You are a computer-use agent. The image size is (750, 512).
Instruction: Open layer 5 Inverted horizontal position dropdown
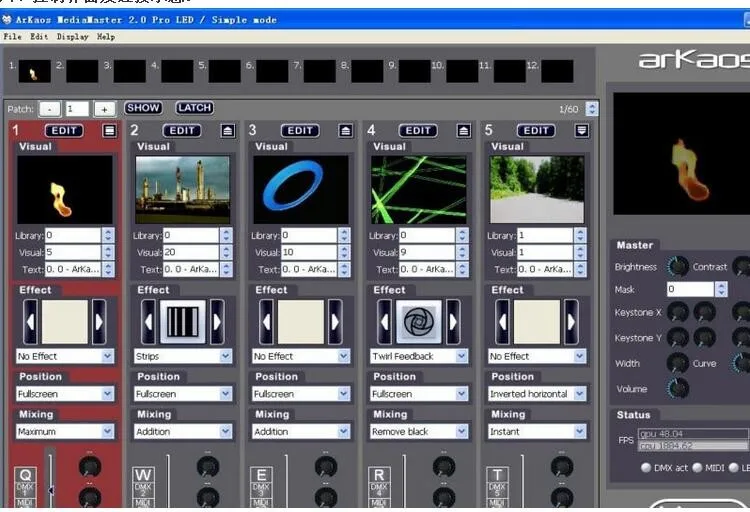[537, 394]
